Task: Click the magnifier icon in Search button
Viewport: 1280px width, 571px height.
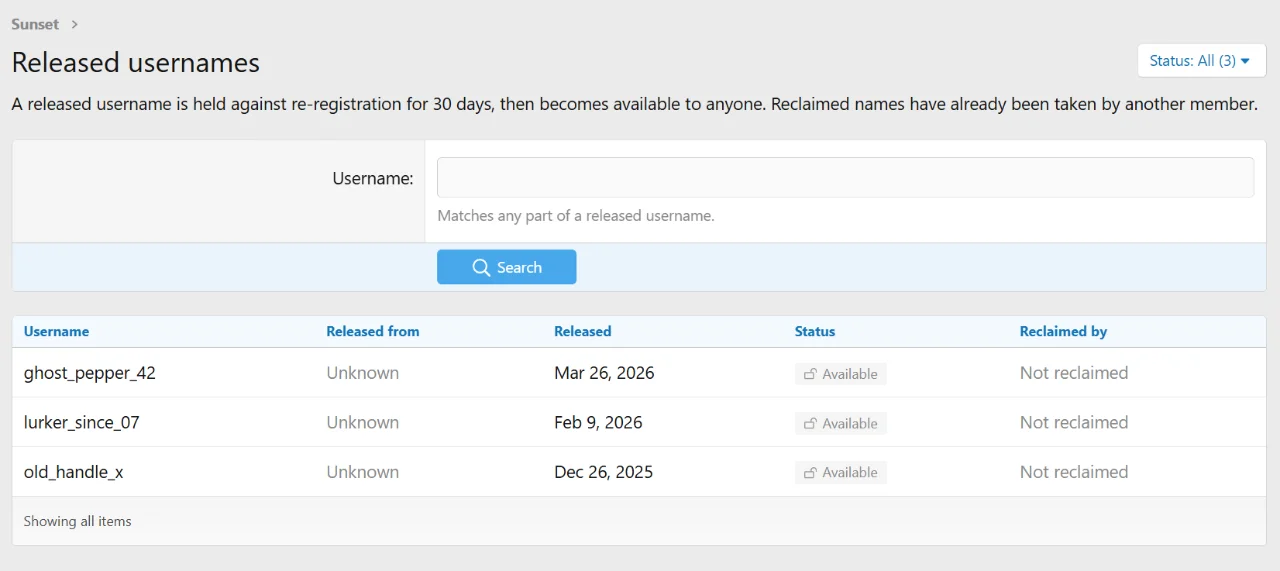Action: point(481,267)
